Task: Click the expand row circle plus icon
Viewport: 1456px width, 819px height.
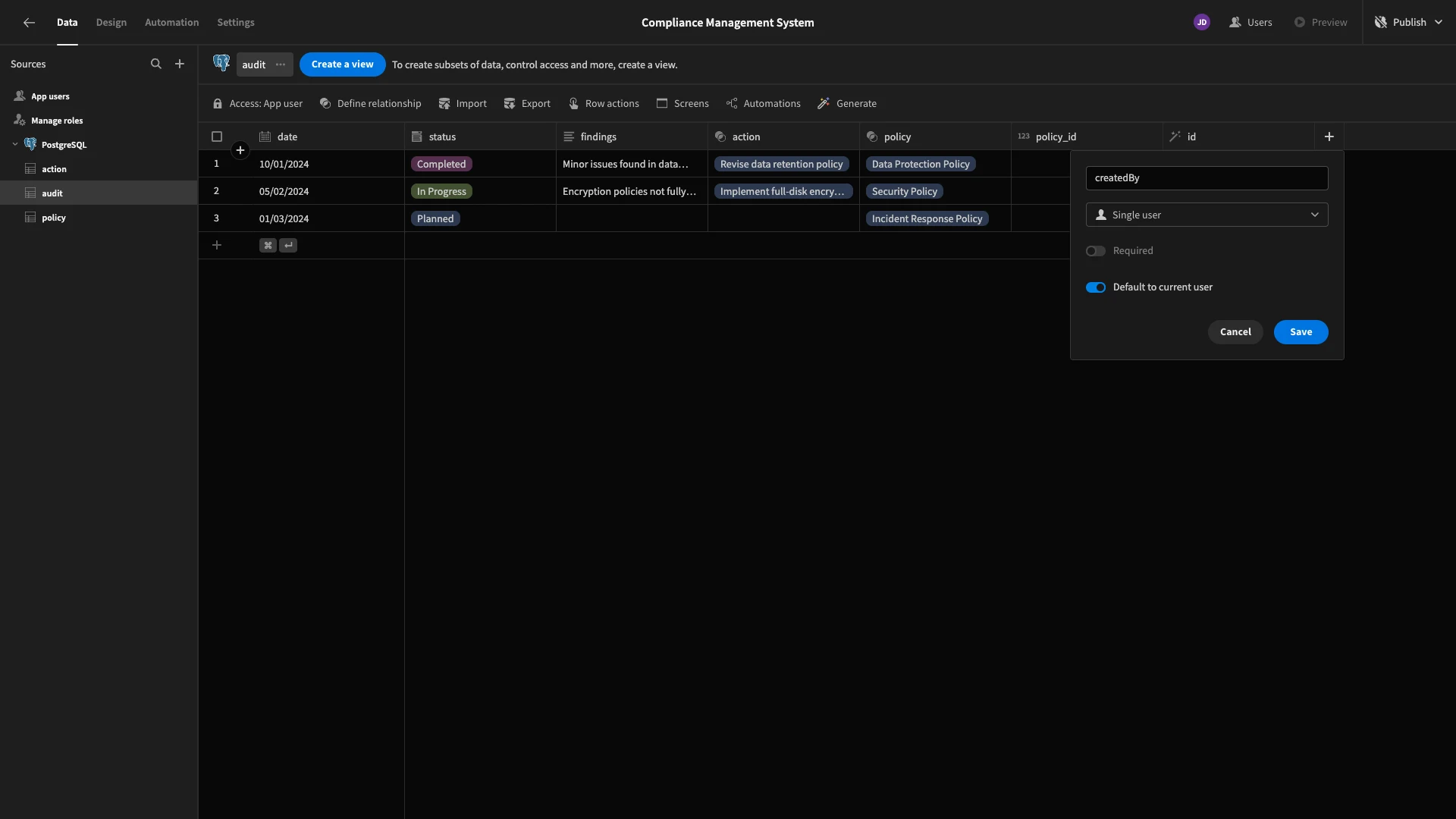Action: tap(240, 150)
